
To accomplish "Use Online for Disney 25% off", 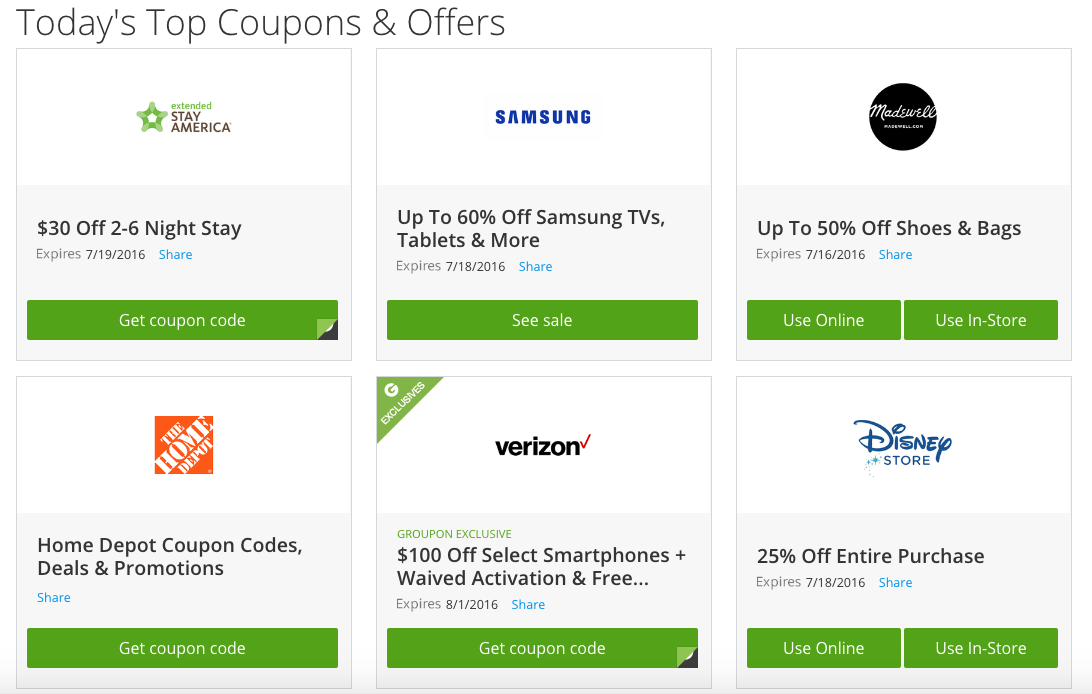I will 823,648.
